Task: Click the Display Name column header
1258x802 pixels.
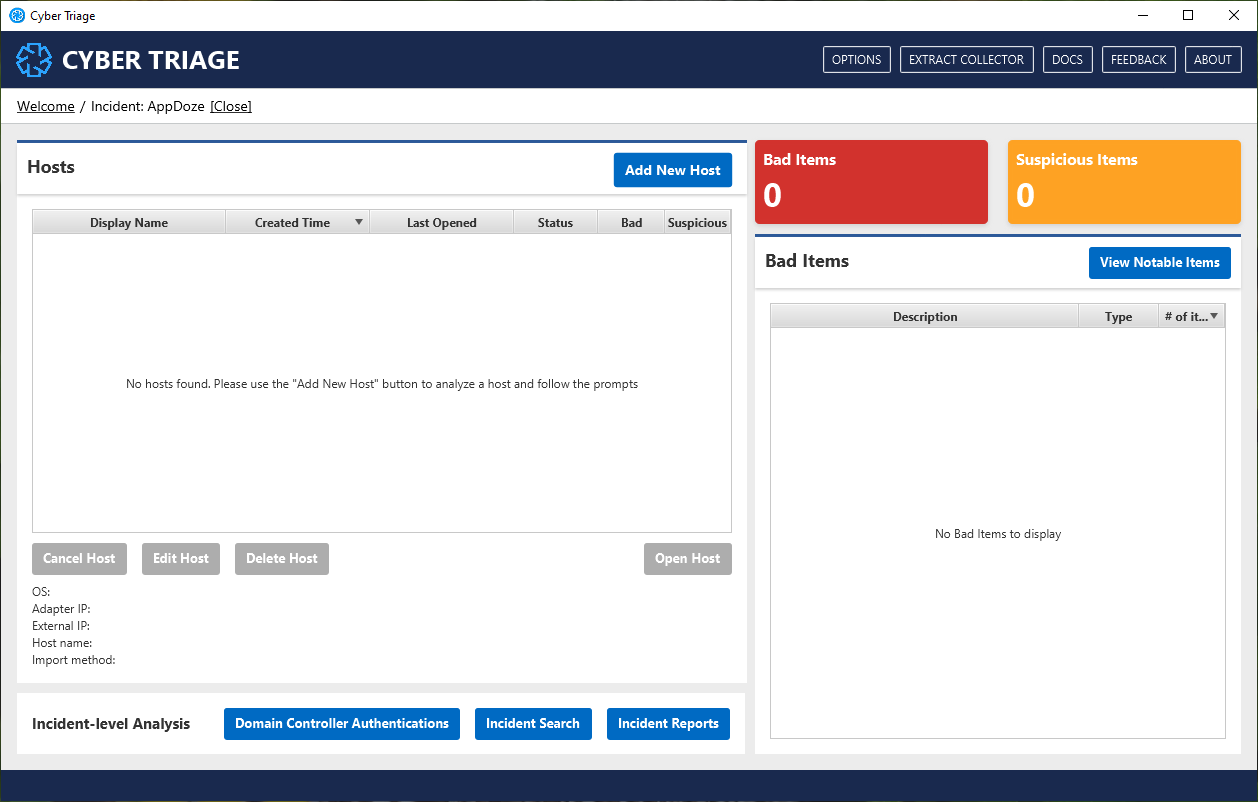Action: click(129, 223)
